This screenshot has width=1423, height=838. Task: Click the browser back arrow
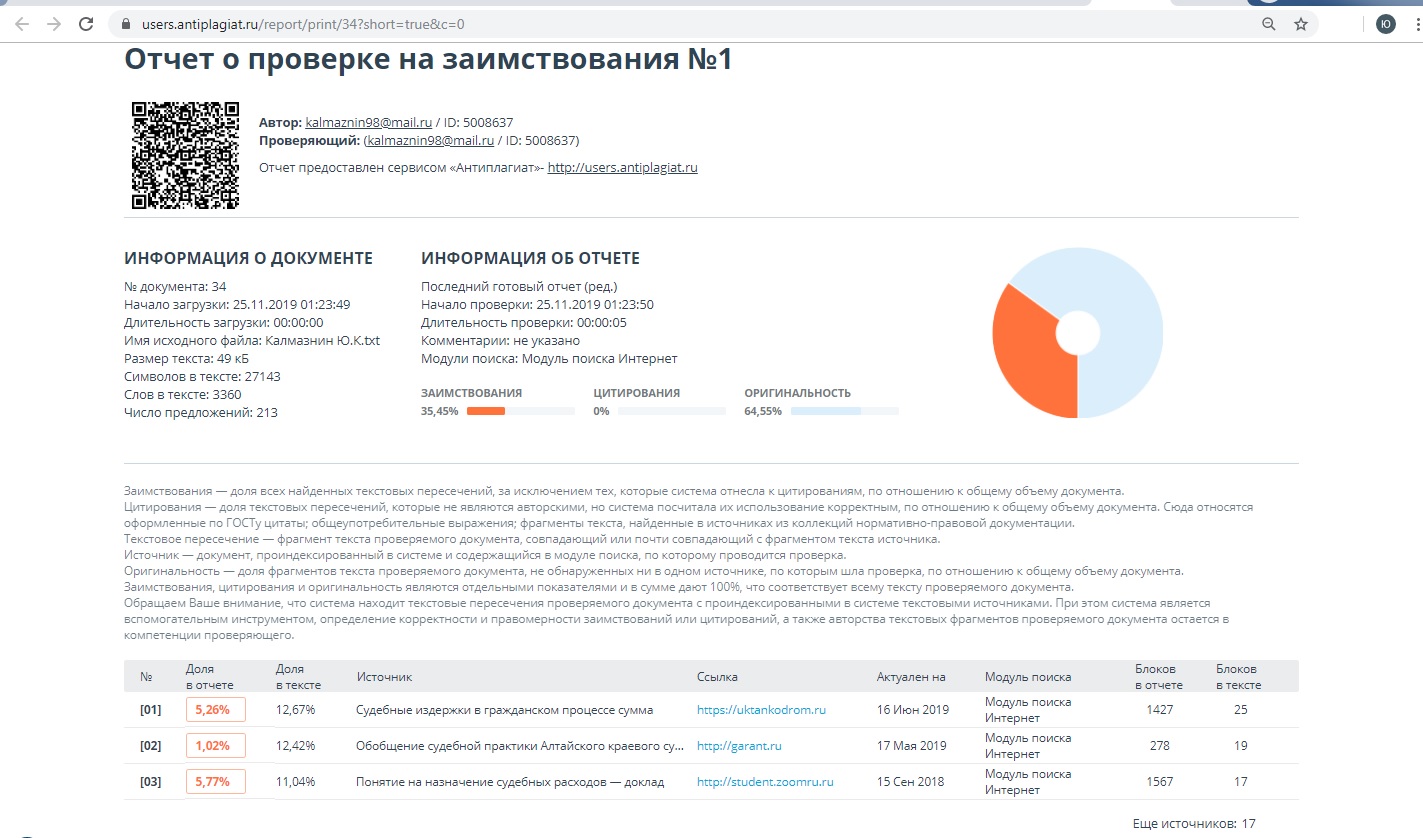21,24
